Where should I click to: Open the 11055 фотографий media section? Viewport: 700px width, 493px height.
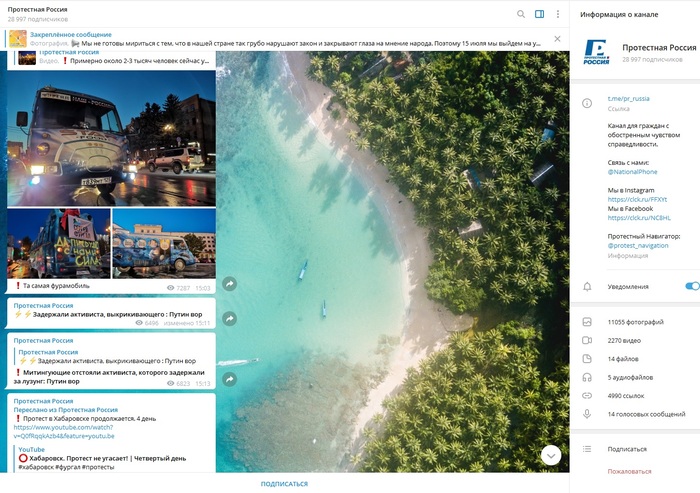click(633, 322)
